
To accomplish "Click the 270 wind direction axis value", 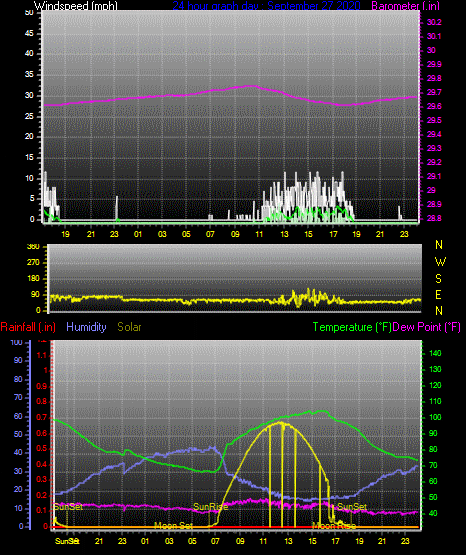I will click(x=33, y=263).
